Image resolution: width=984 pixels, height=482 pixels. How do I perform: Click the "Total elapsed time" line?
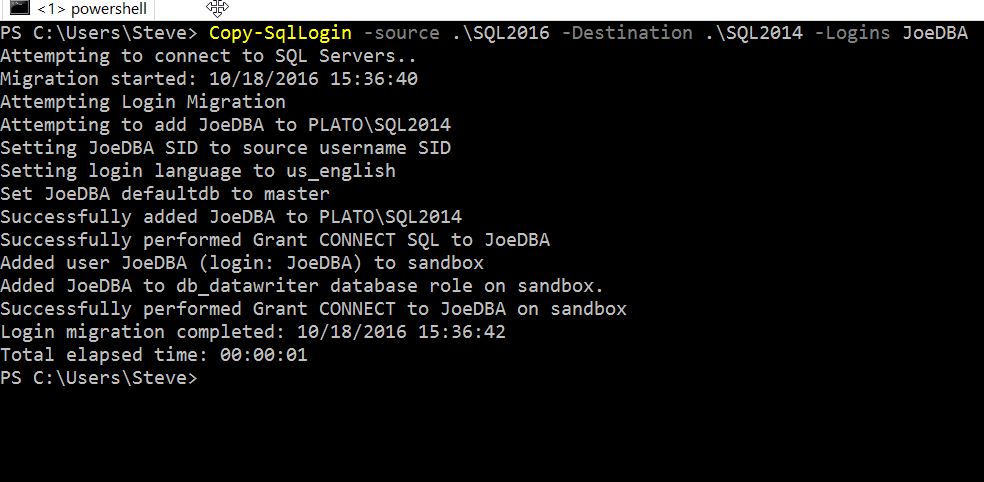click(x=154, y=355)
